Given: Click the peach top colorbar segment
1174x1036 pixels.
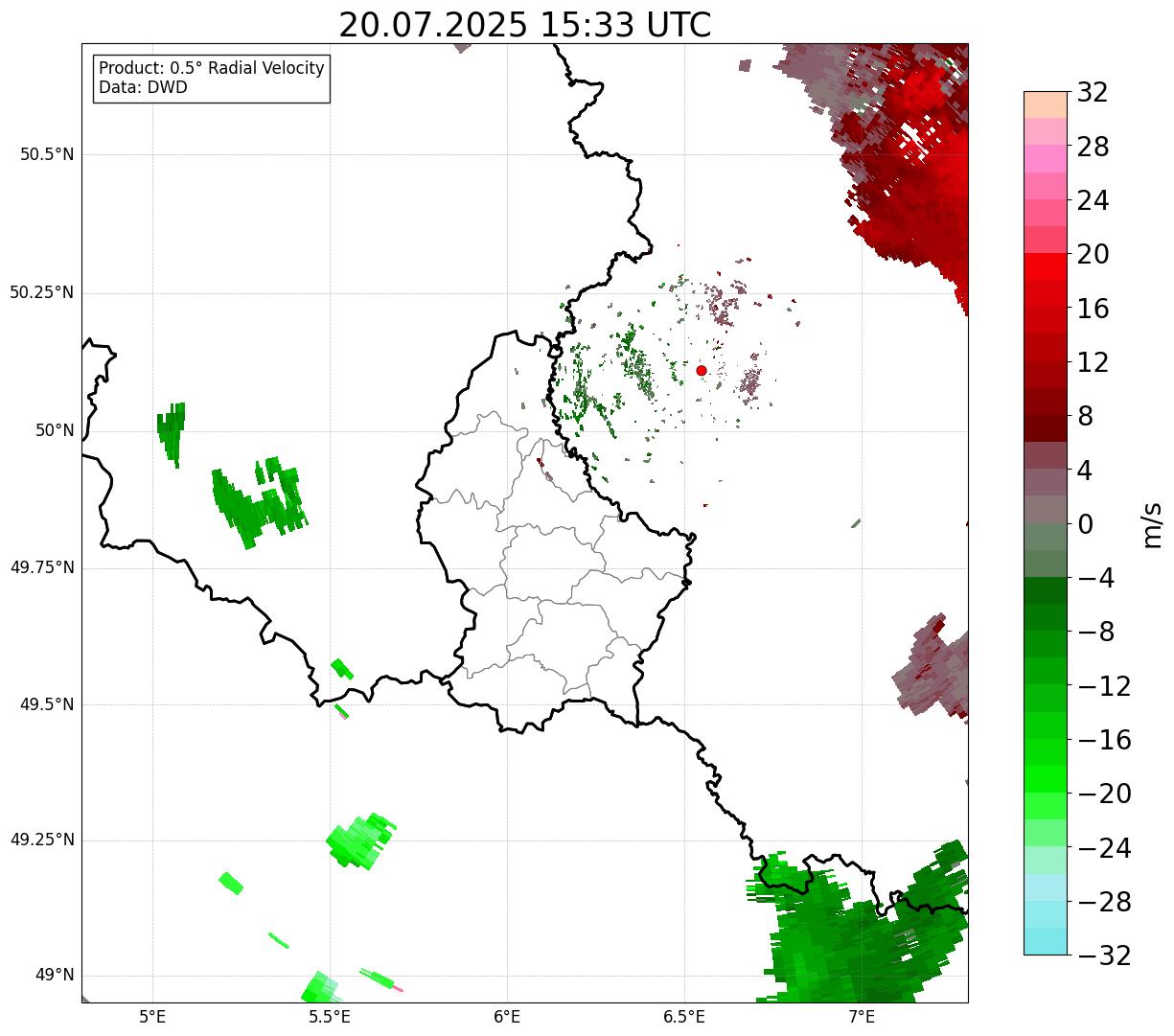Looking at the screenshot, I should coord(1046,104).
